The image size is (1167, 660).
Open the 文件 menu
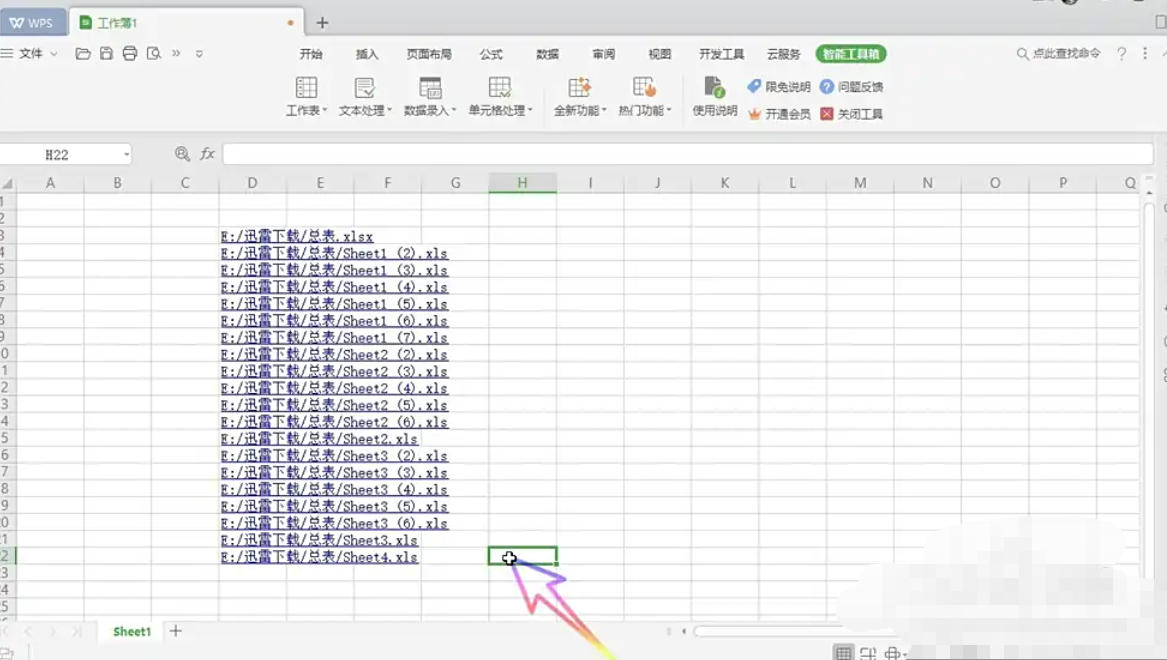click(x=32, y=55)
